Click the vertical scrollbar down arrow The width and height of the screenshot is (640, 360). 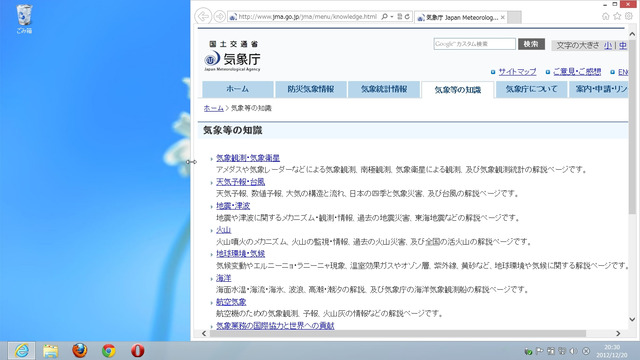(x=632, y=320)
